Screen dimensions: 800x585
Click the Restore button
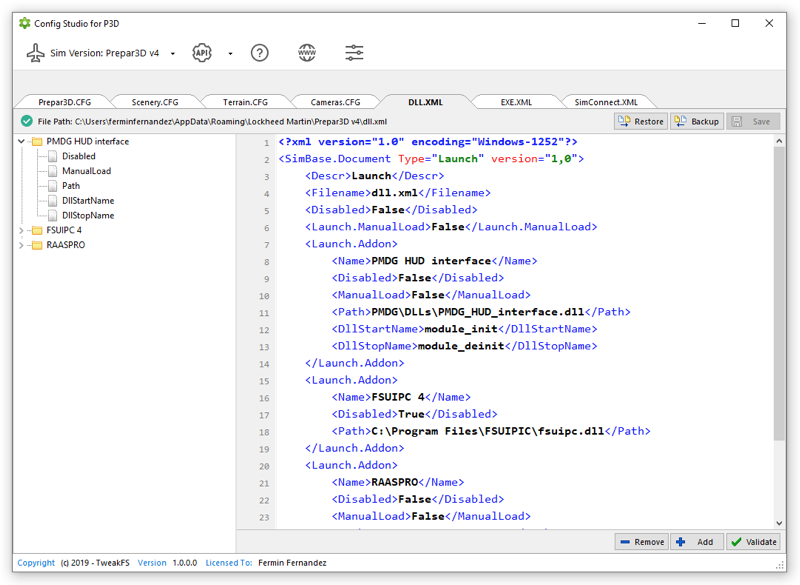[x=641, y=121]
